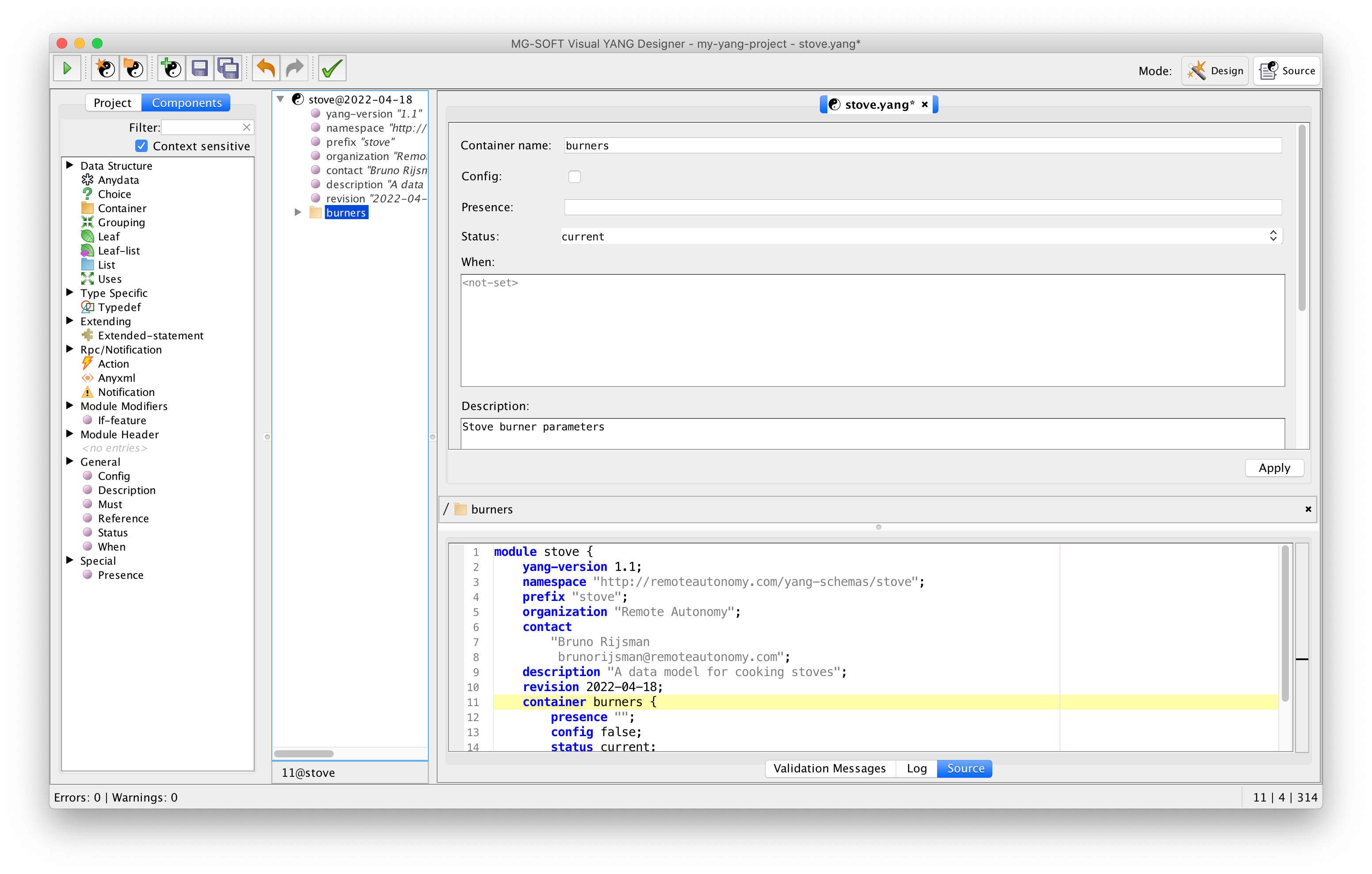Expand the burners folder in the module tree
This screenshot has width=1372, height=874.
coord(298,212)
